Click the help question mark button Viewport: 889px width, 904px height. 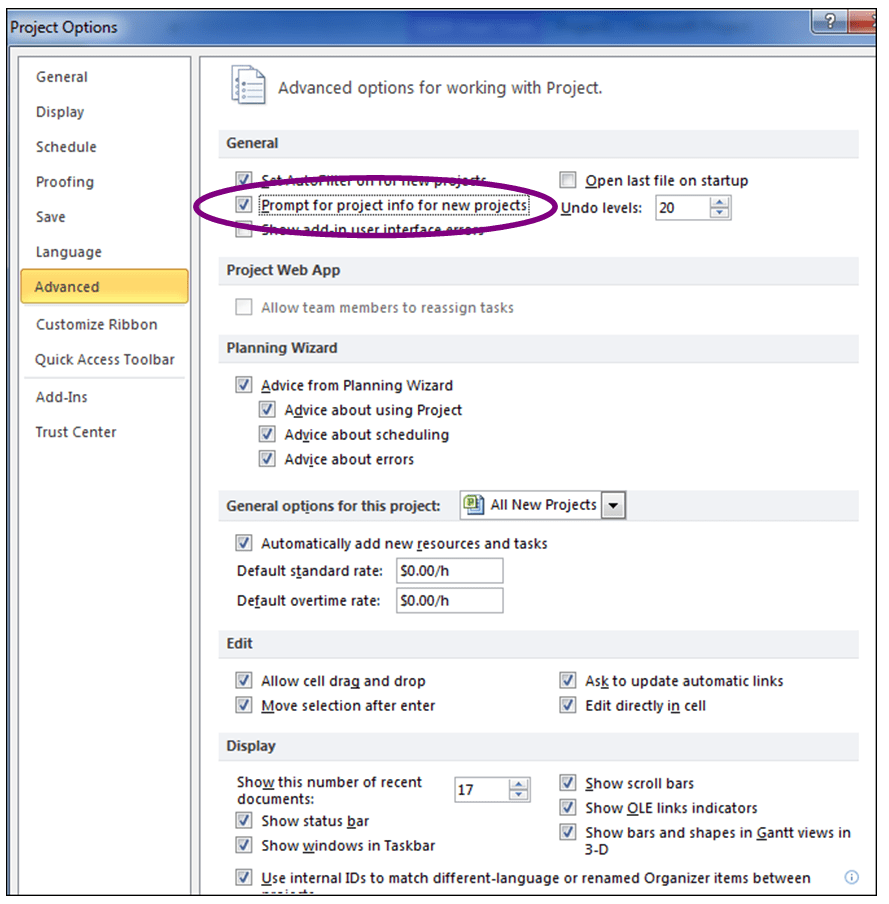[x=829, y=22]
